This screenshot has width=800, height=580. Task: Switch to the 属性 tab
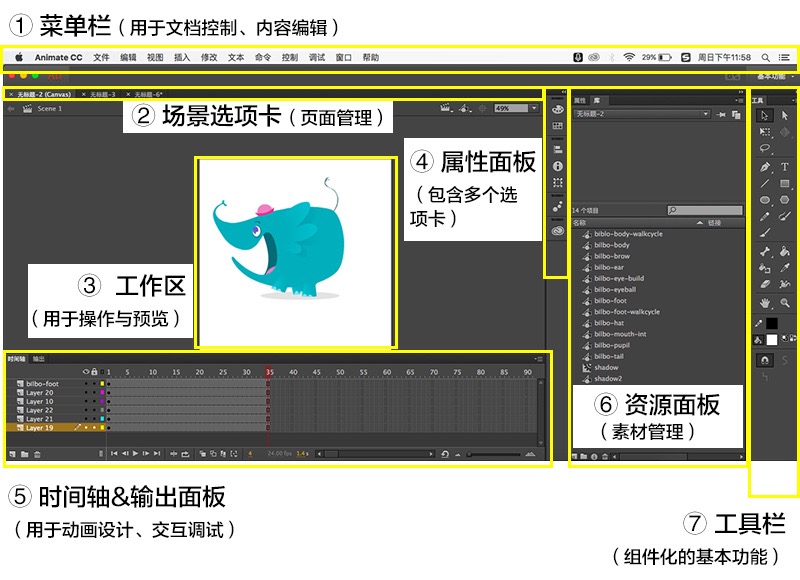(x=580, y=100)
